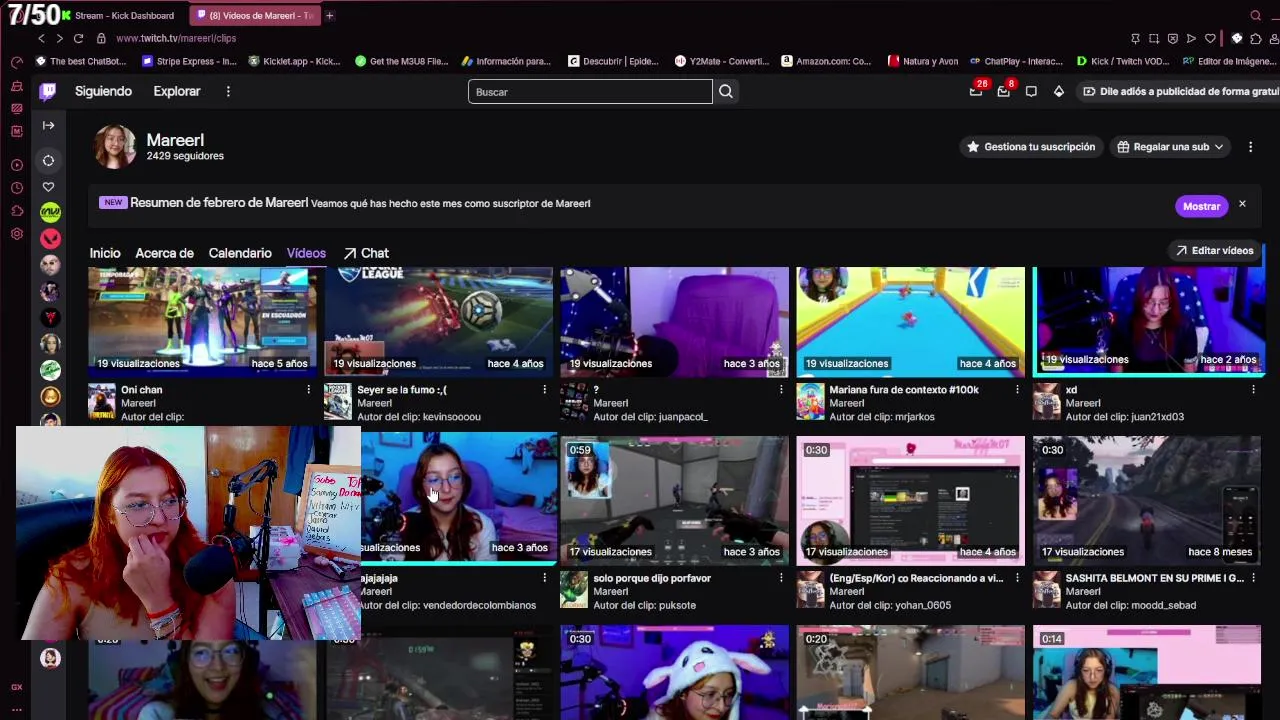Open the Chat pop-out link

click(x=366, y=253)
